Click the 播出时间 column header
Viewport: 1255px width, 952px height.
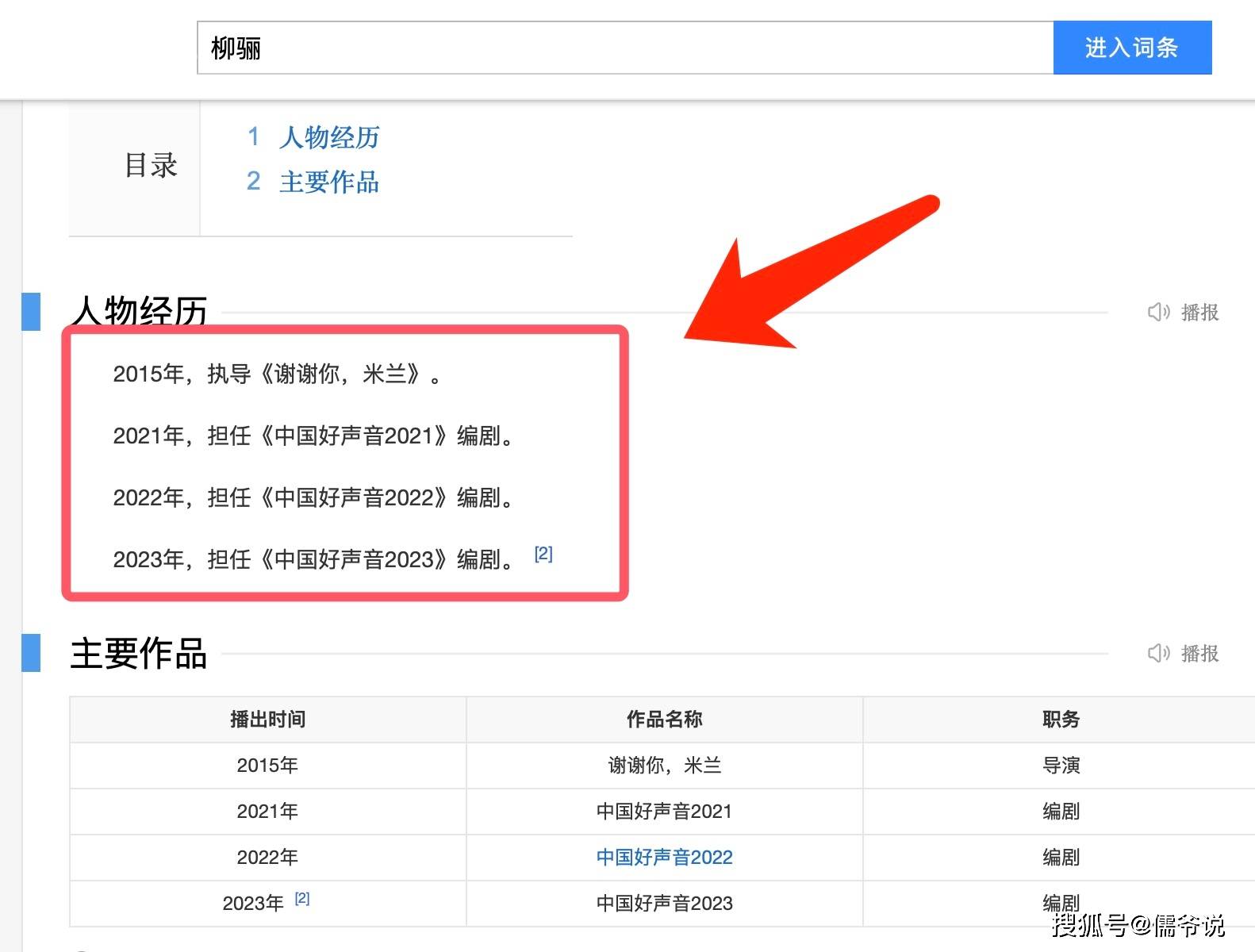268,720
